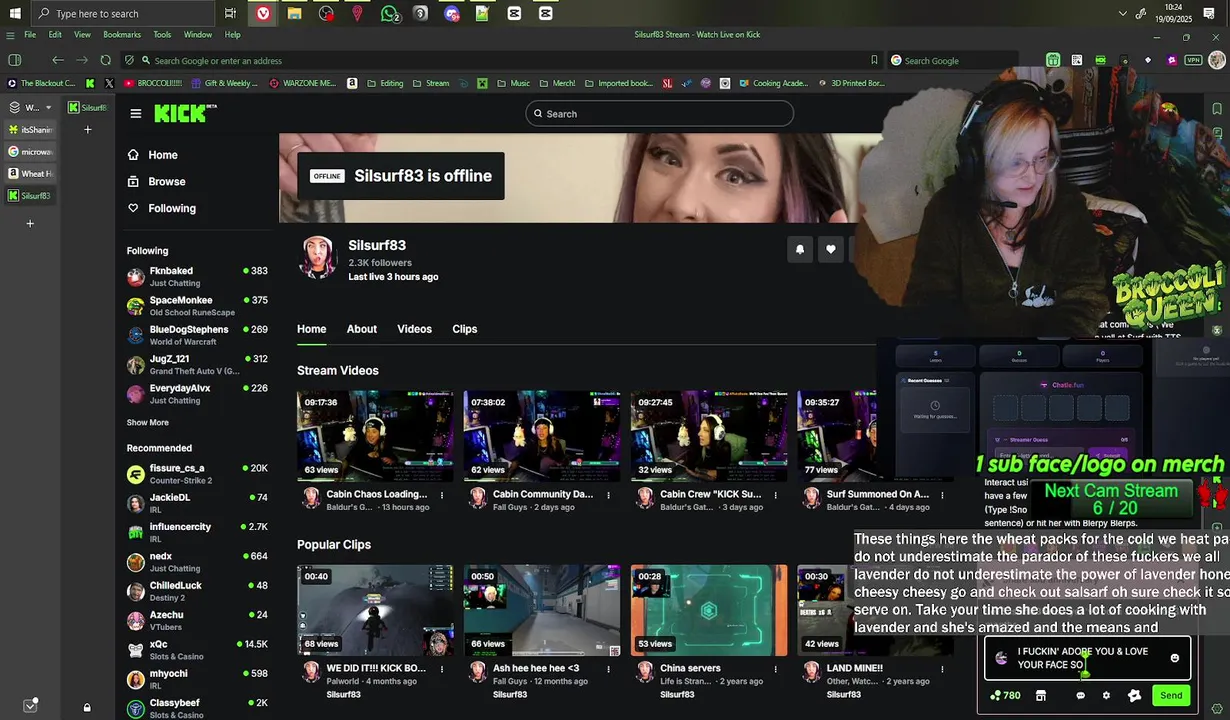Open the Amazon bookmark icon
The width and height of the screenshot is (1230, 720).
(x=352, y=83)
